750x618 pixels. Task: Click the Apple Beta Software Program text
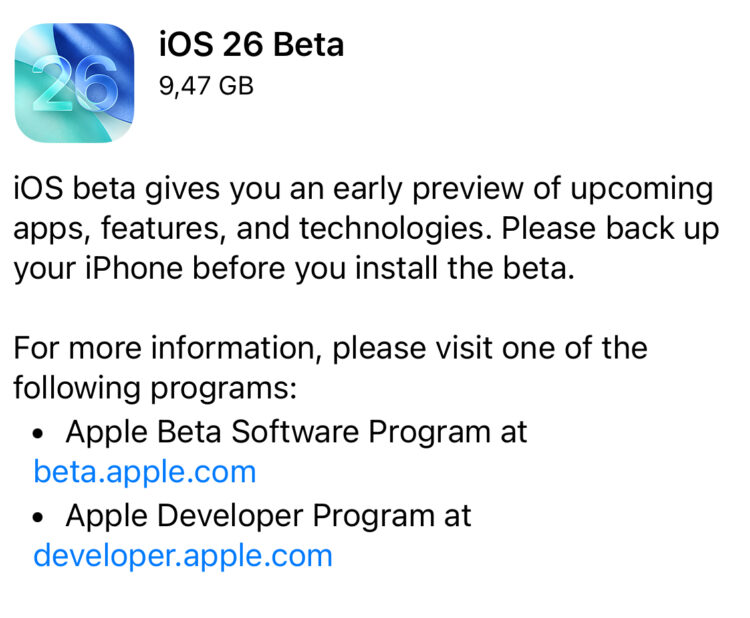278,432
